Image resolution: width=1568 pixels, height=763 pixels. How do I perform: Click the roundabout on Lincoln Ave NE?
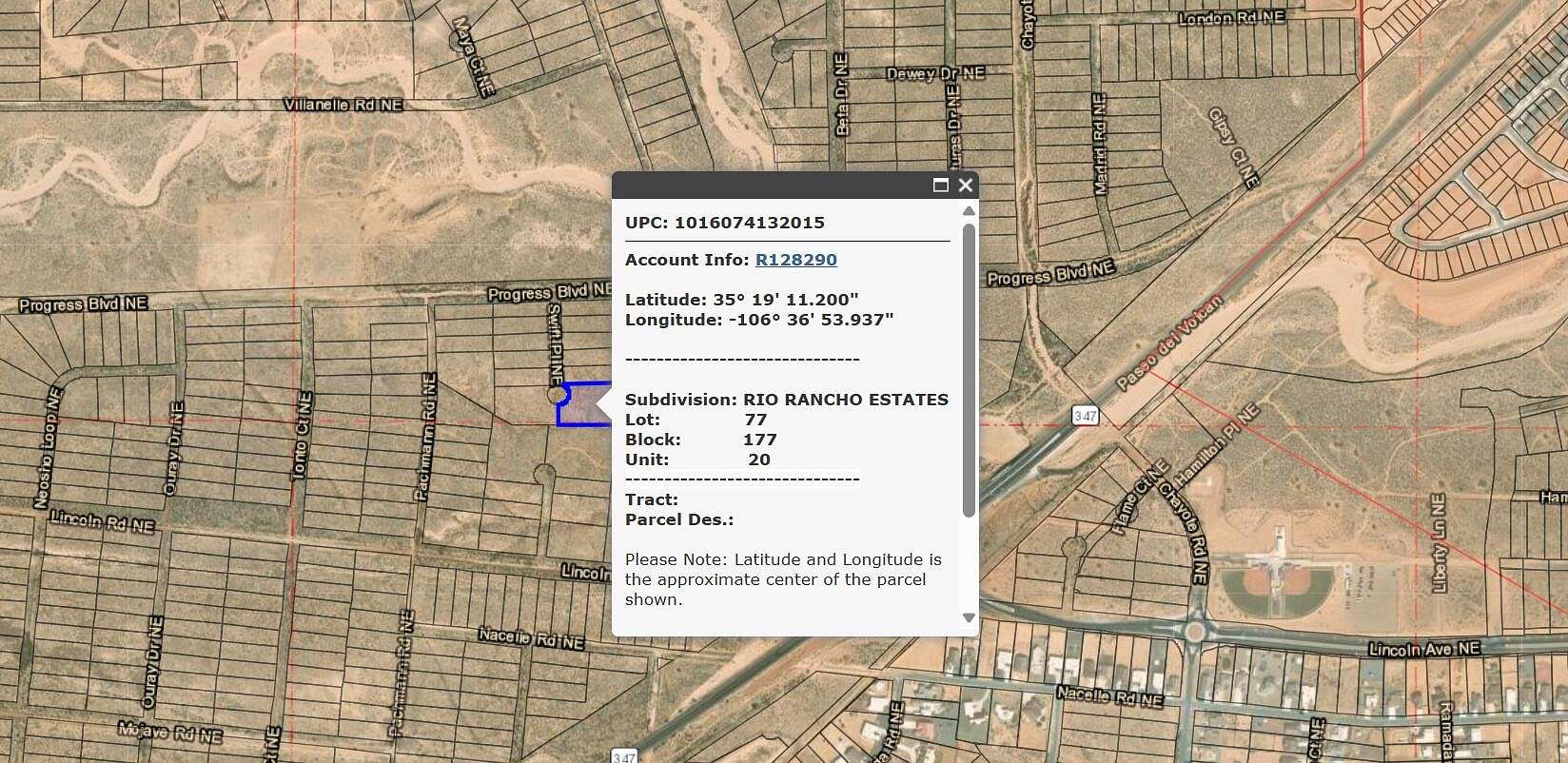pos(1194,631)
